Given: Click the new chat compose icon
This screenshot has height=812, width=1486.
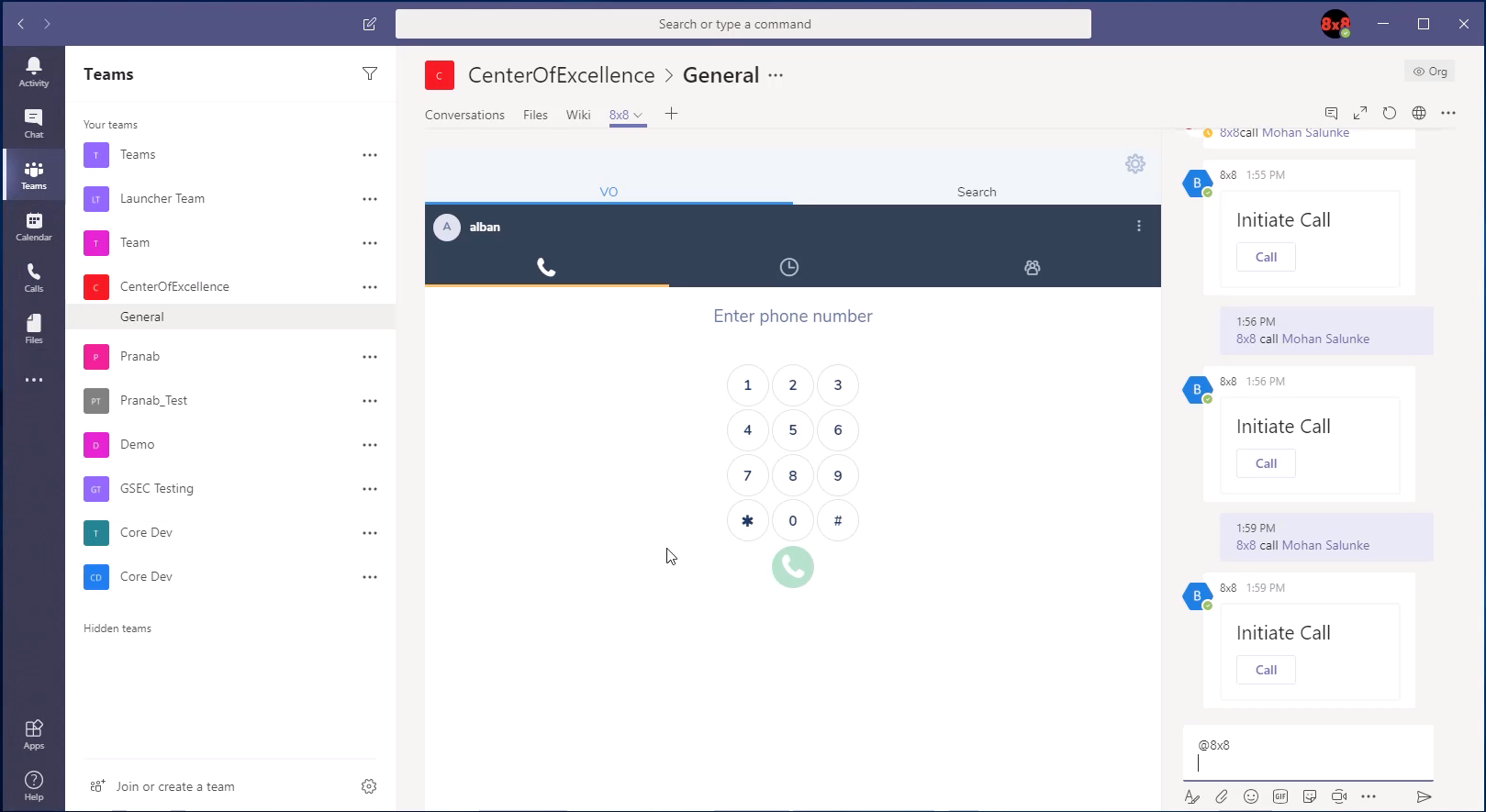Looking at the screenshot, I should click(370, 24).
